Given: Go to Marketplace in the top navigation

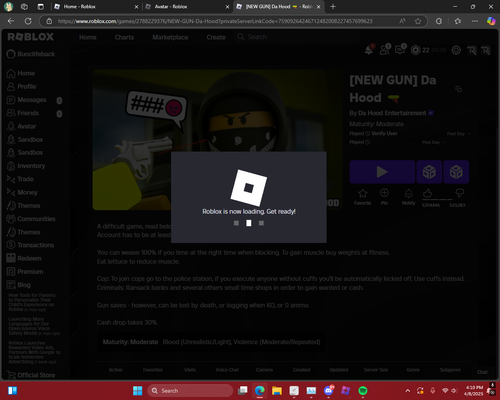Looking at the screenshot, I should tap(170, 37).
